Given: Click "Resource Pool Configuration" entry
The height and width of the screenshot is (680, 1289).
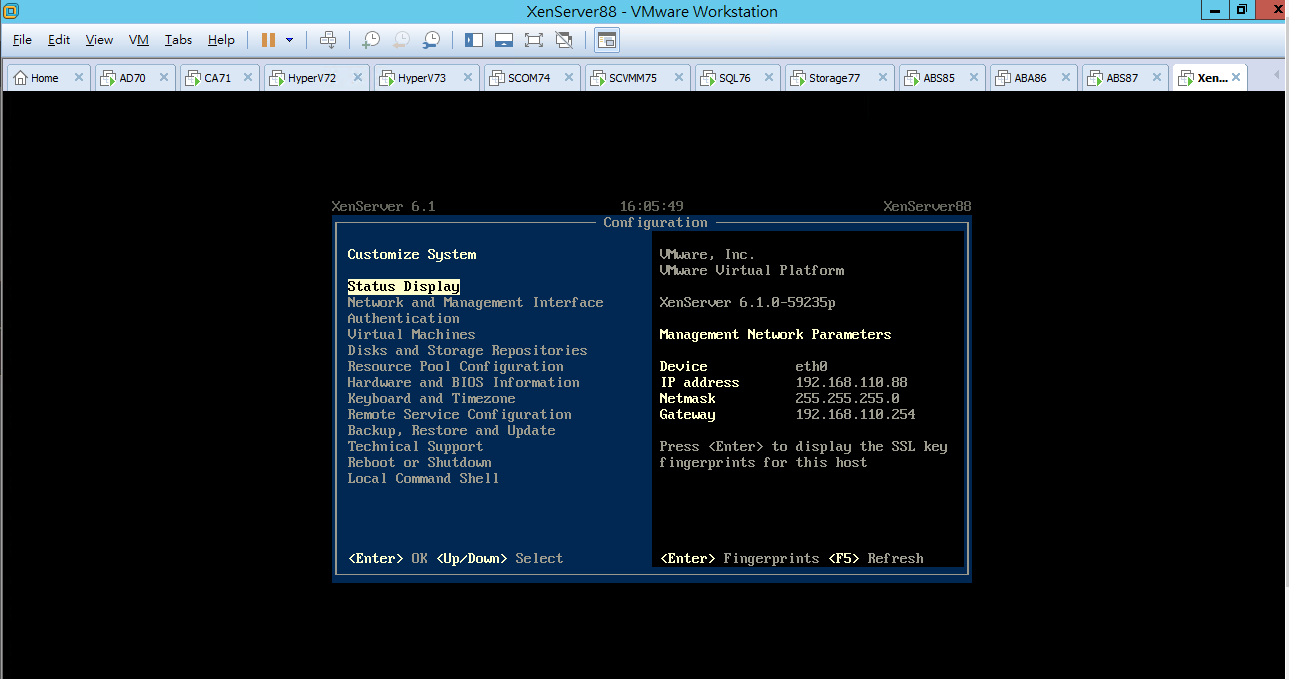Looking at the screenshot, I should click(456, 367).
